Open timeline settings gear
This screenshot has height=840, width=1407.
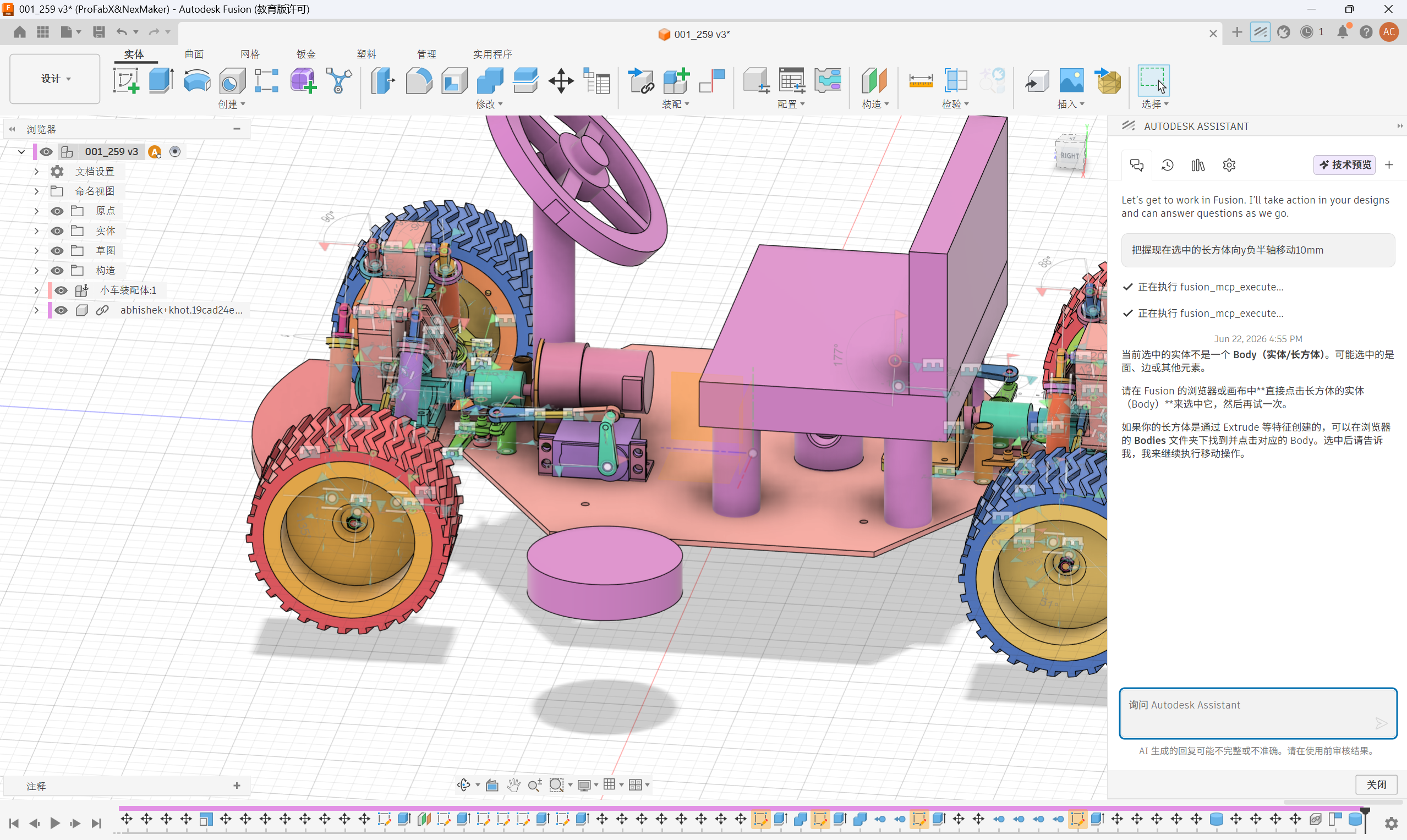click(x=1391, y=823)
